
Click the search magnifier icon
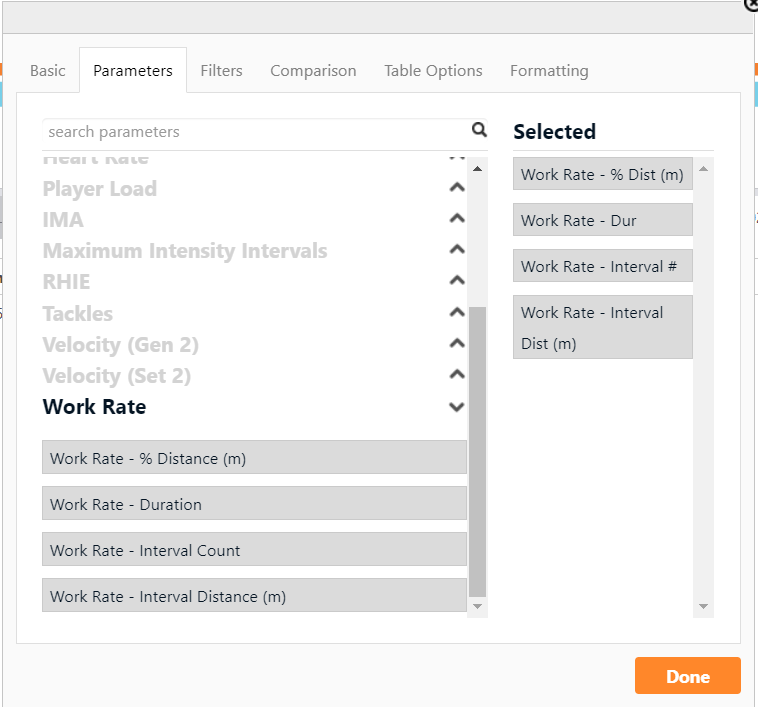click(x=479, y=130)
